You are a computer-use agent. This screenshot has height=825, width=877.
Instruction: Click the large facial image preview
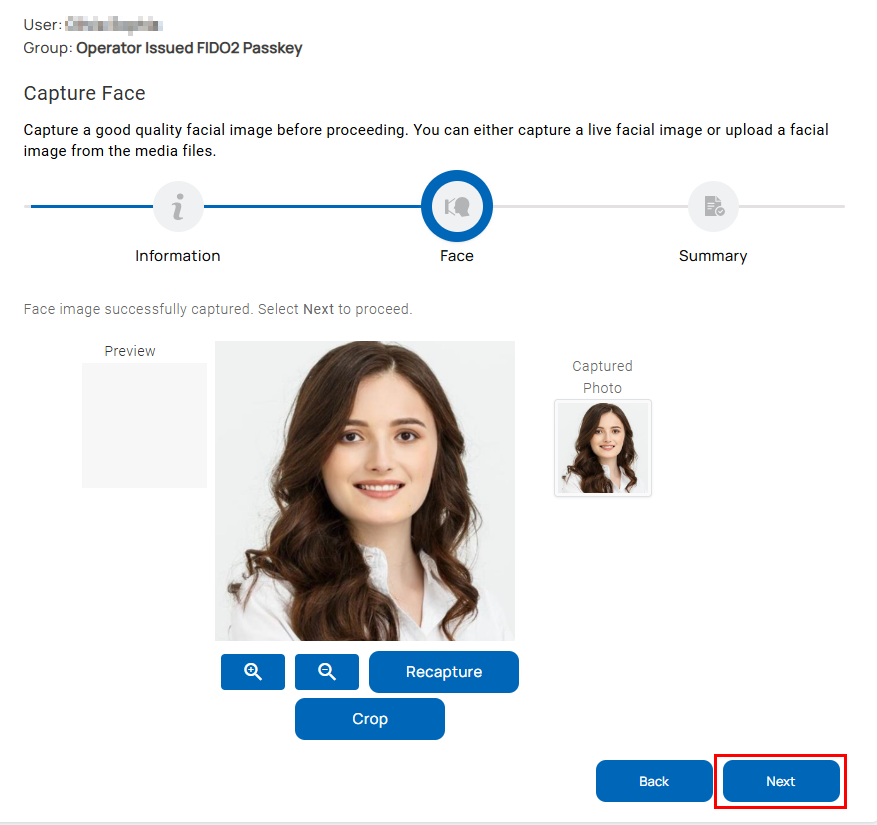click(x=364, y=490)
